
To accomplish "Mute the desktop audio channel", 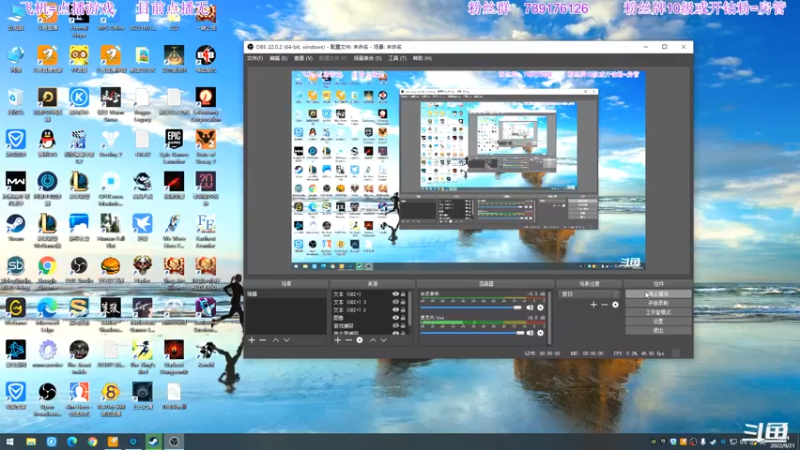I will click(x=530, y=308).
